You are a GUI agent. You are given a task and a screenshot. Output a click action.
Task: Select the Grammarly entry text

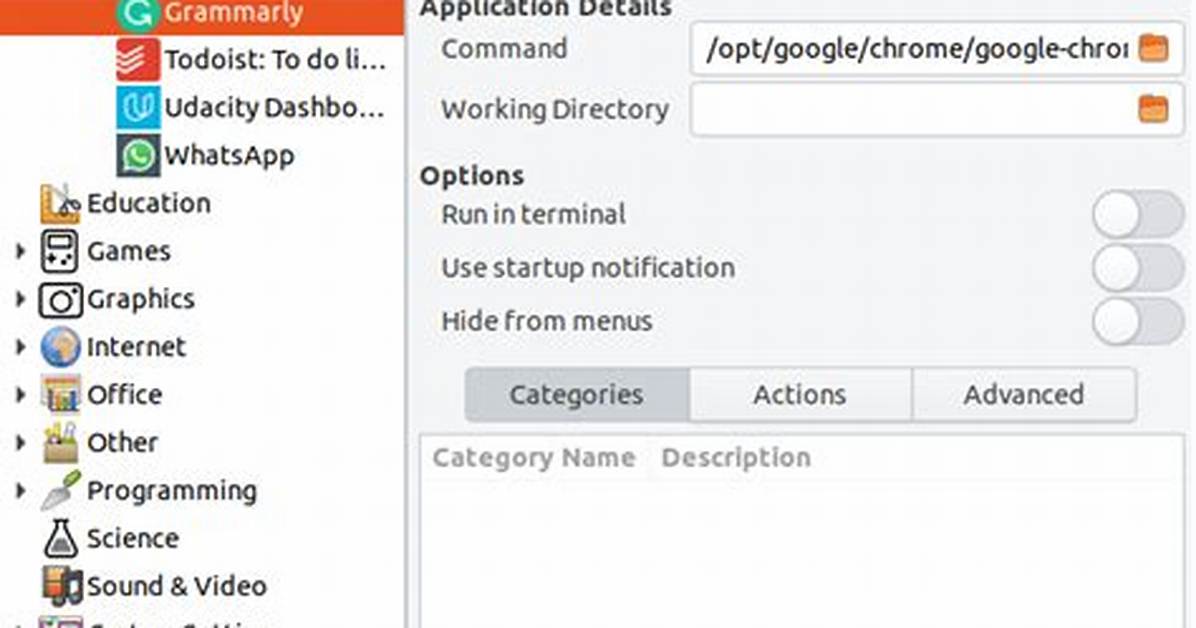233,13
